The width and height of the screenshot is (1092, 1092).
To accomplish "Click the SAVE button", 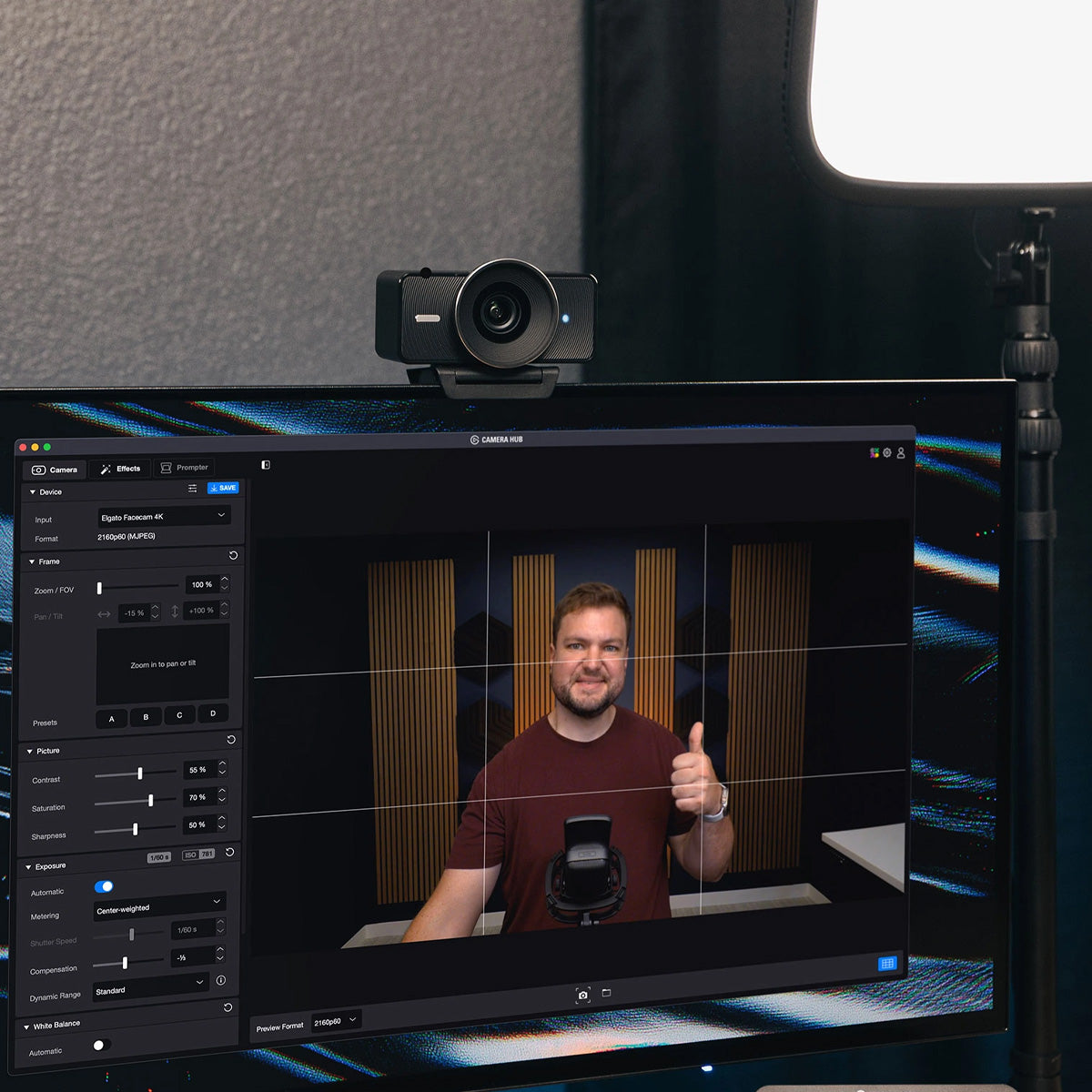I will (223, 488).
